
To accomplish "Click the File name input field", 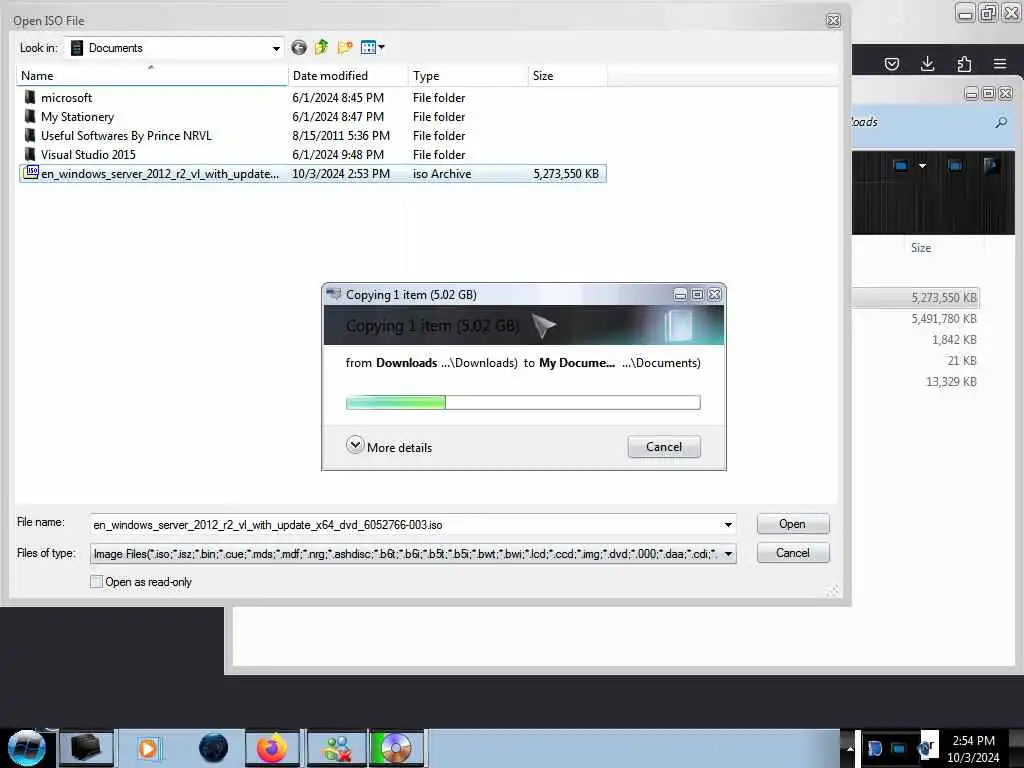I will tap(405, 524).
